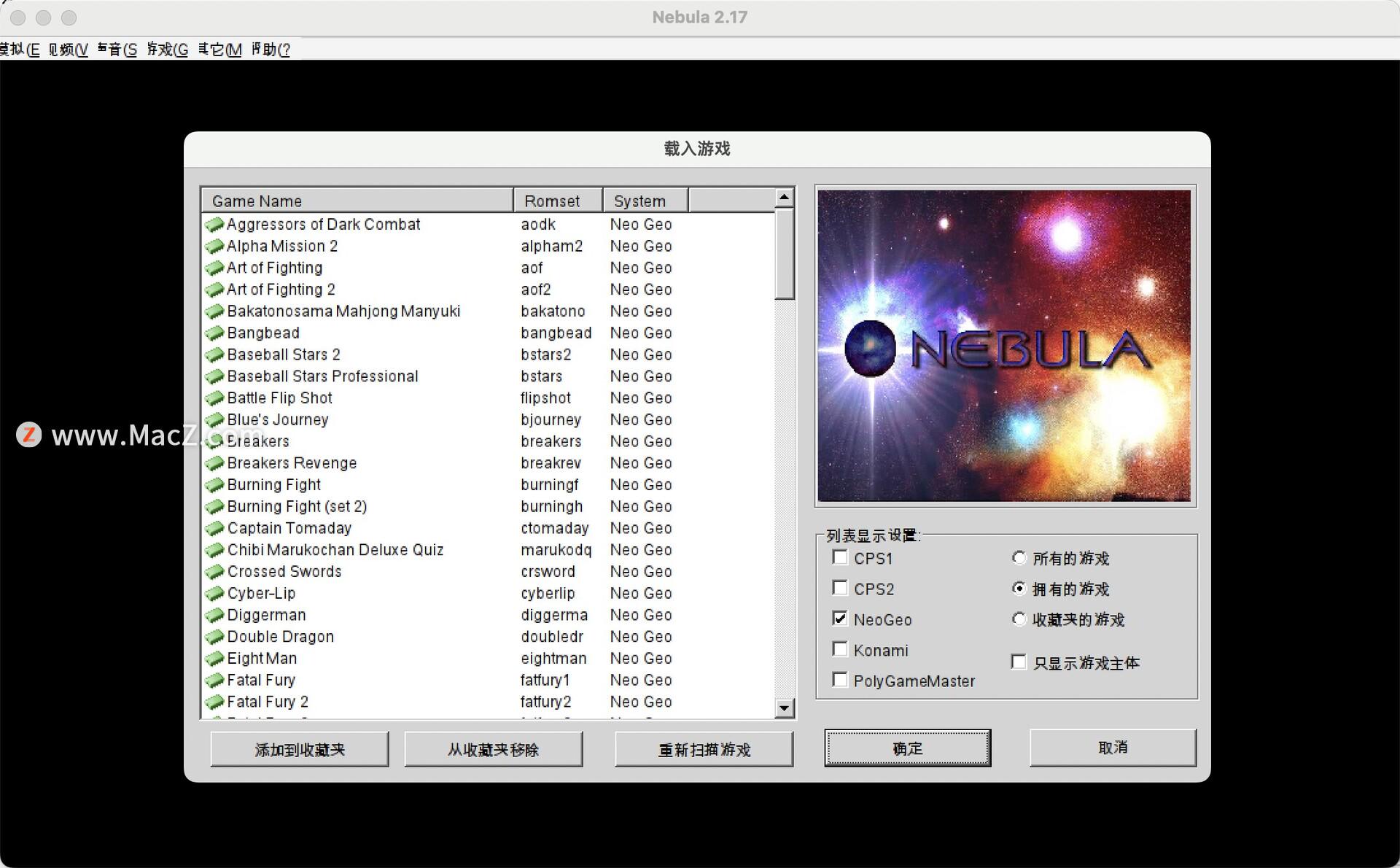Enable the 只显示游戏主体 checkbox
Image resolution: width=1400 pixels, height=868 pixels.
(x=1019, y=661)
